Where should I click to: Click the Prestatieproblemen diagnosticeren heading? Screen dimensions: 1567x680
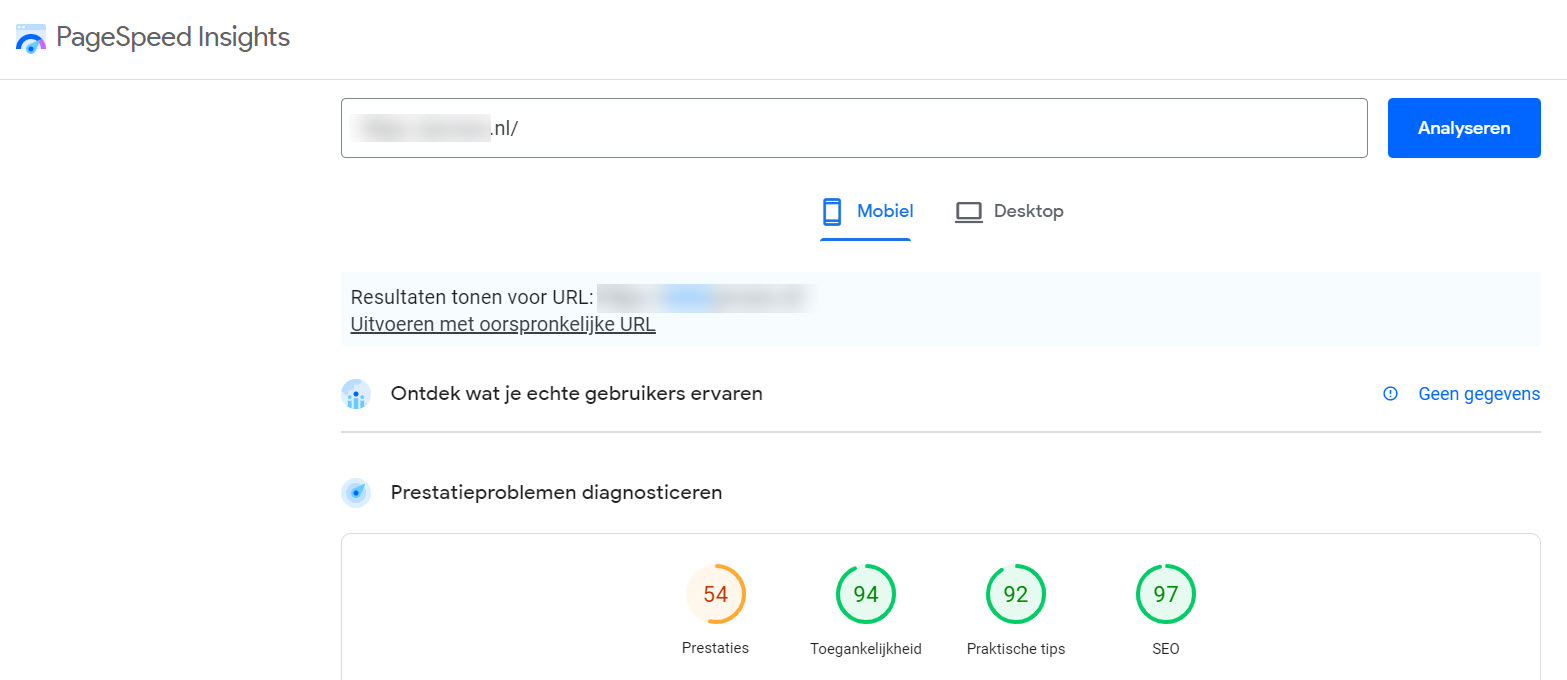pos(556,493)
